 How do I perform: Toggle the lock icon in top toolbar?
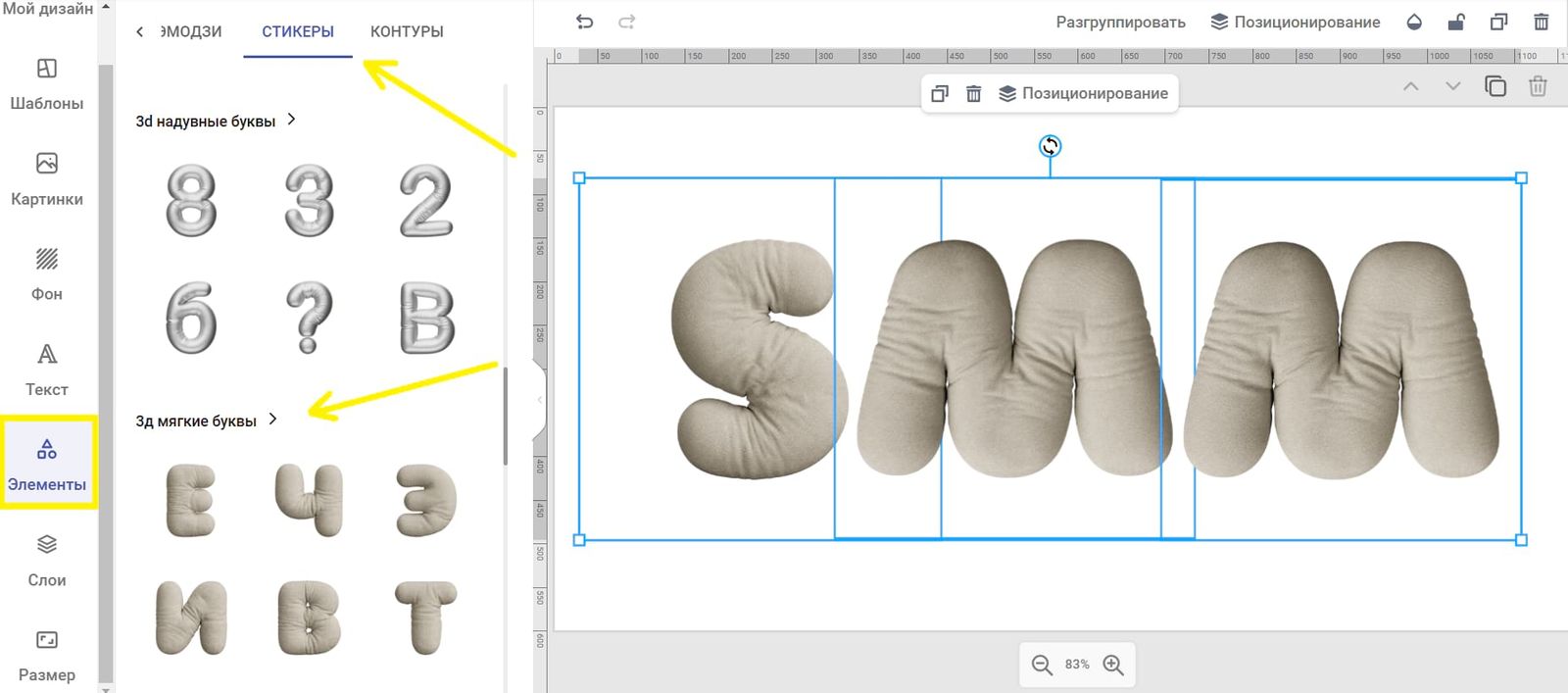pos(1456,22)
